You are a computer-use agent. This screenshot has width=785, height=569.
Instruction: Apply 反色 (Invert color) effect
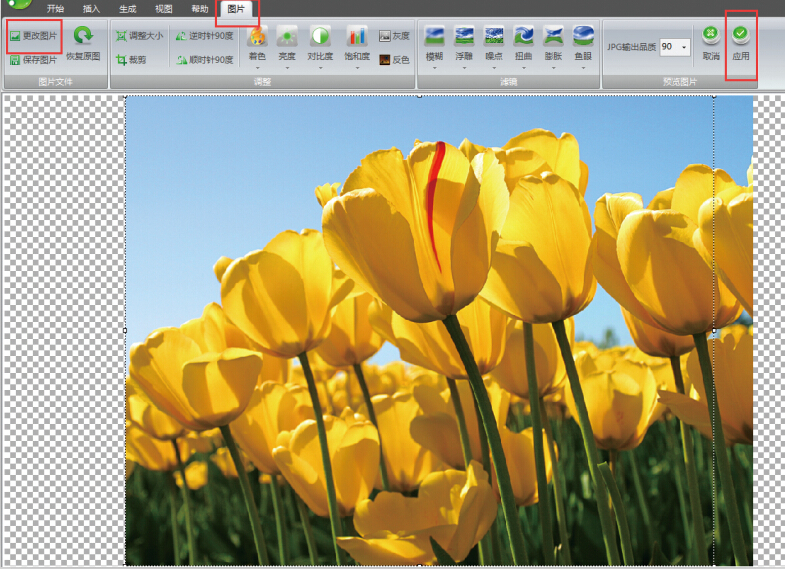394,60
